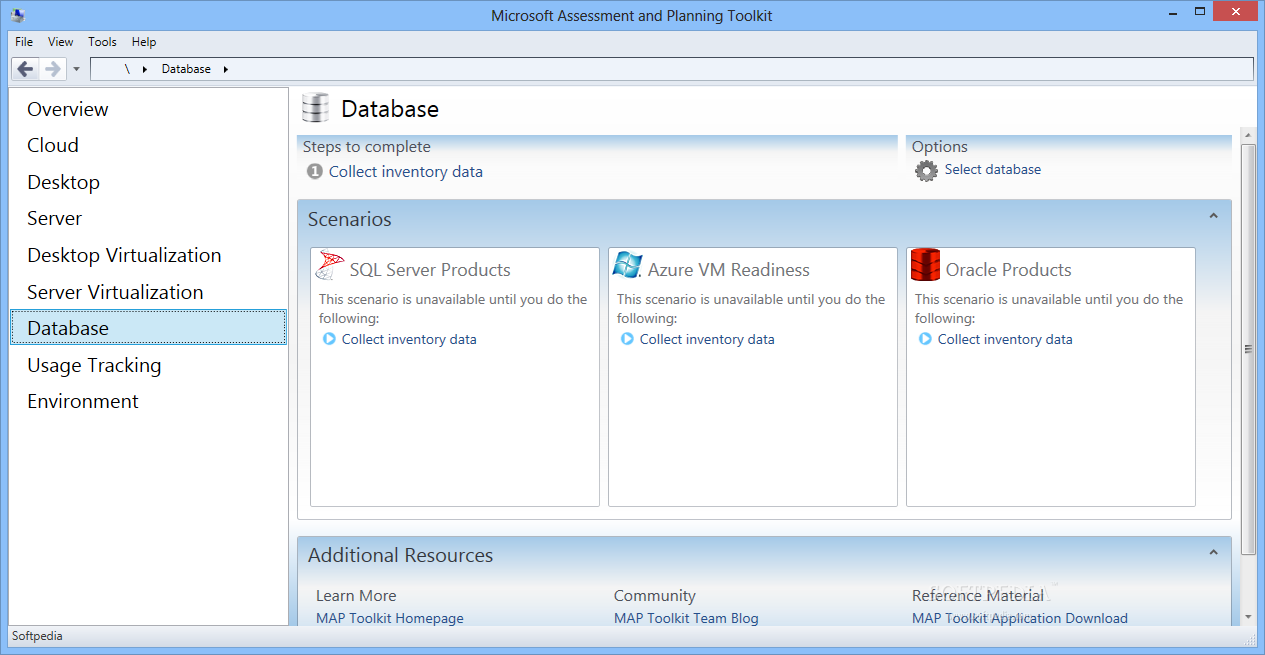Click the Options heading
This screenshot has width=1265, height=655.
940,147
